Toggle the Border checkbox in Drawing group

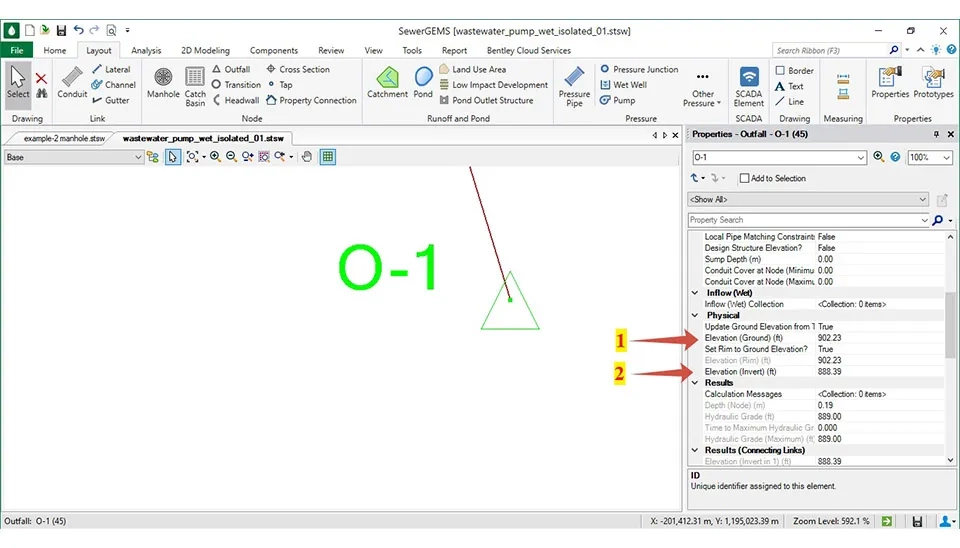[781, 71]
